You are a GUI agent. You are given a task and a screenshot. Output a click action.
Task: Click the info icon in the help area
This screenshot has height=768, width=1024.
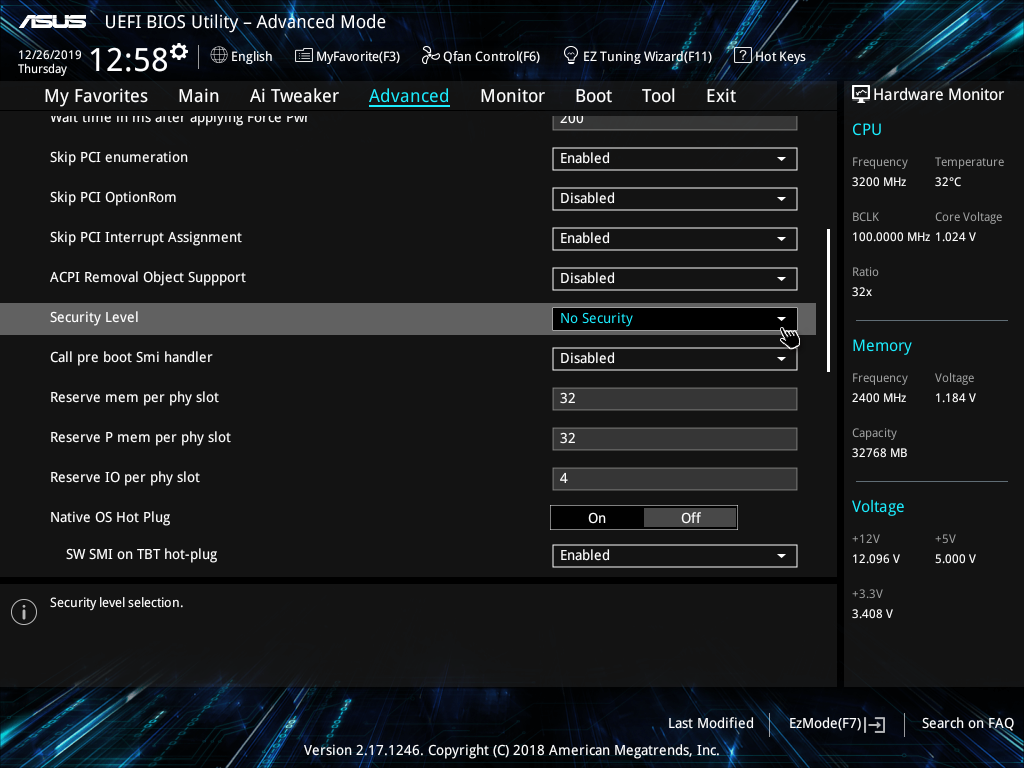tap(24, 612)
